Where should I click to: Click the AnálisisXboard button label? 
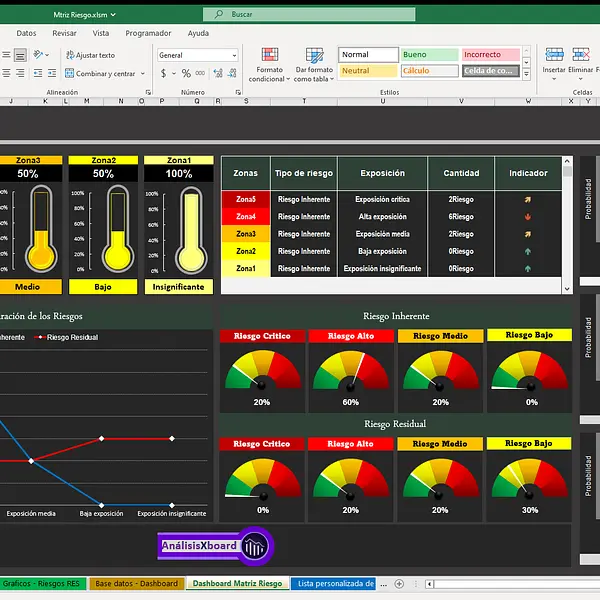click(199, 546)
